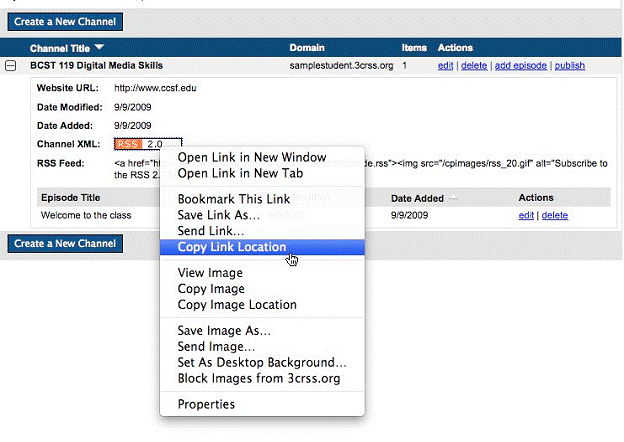Choose Open Link in New Tab
Screen dimensions: 624x442
238,173
